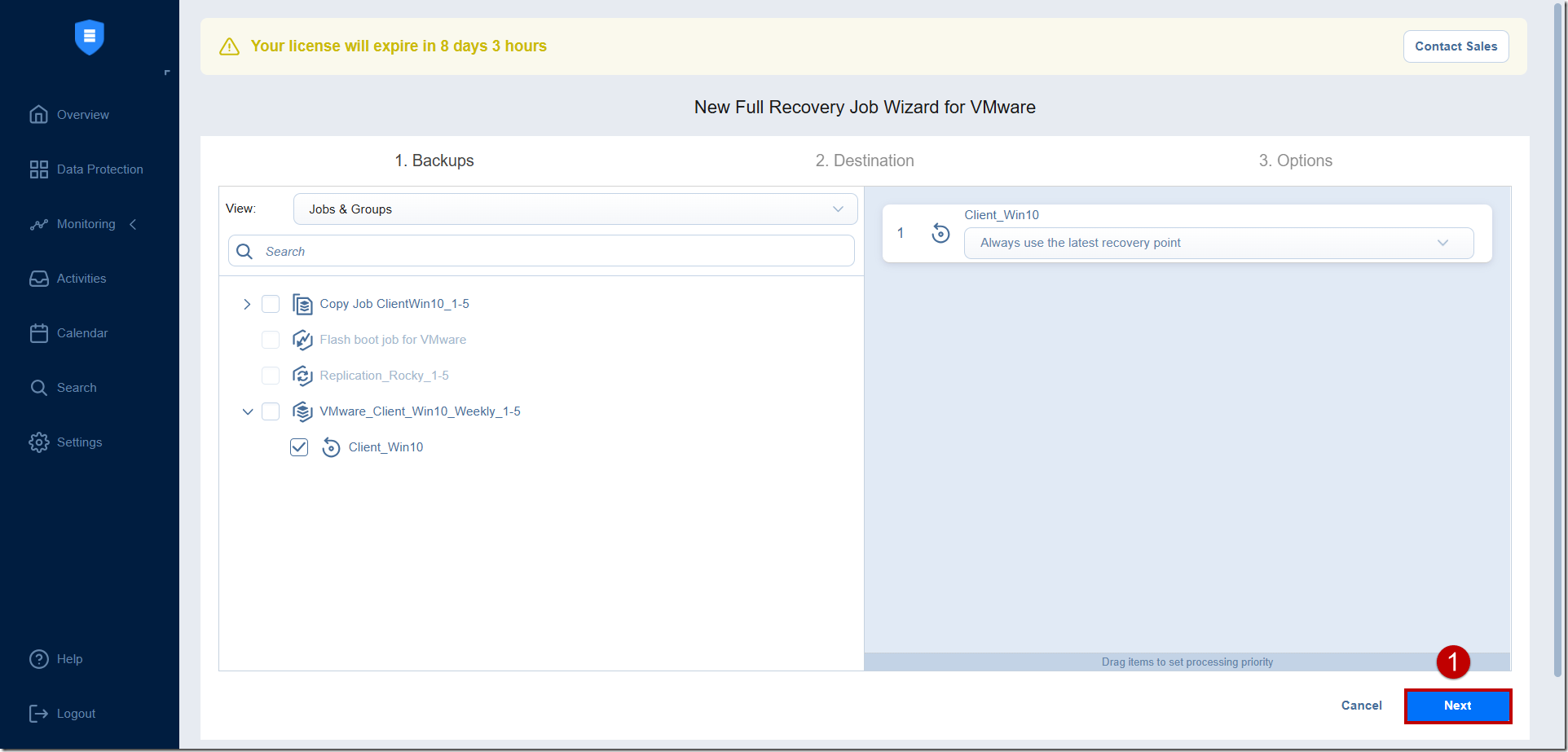Toggle the Replication_Rocky_1-5 checkbox

pos(271,376)
